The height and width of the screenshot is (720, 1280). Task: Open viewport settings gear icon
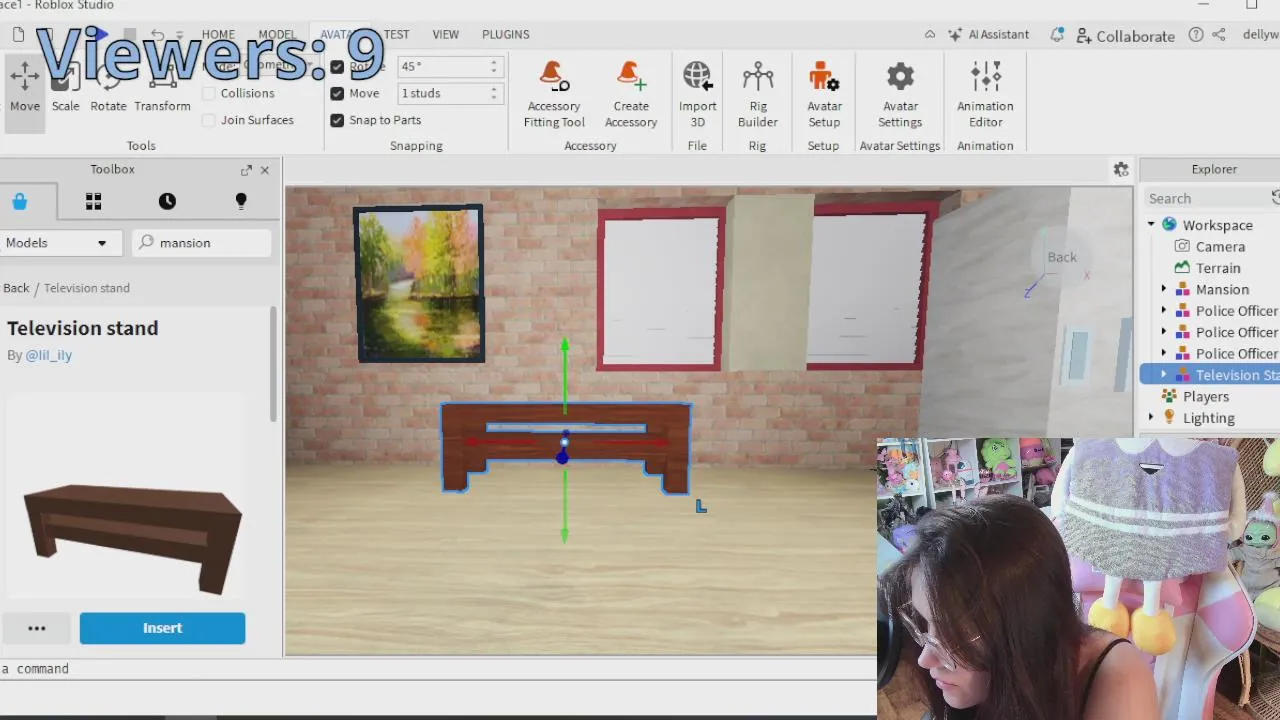coord(1121,170)
